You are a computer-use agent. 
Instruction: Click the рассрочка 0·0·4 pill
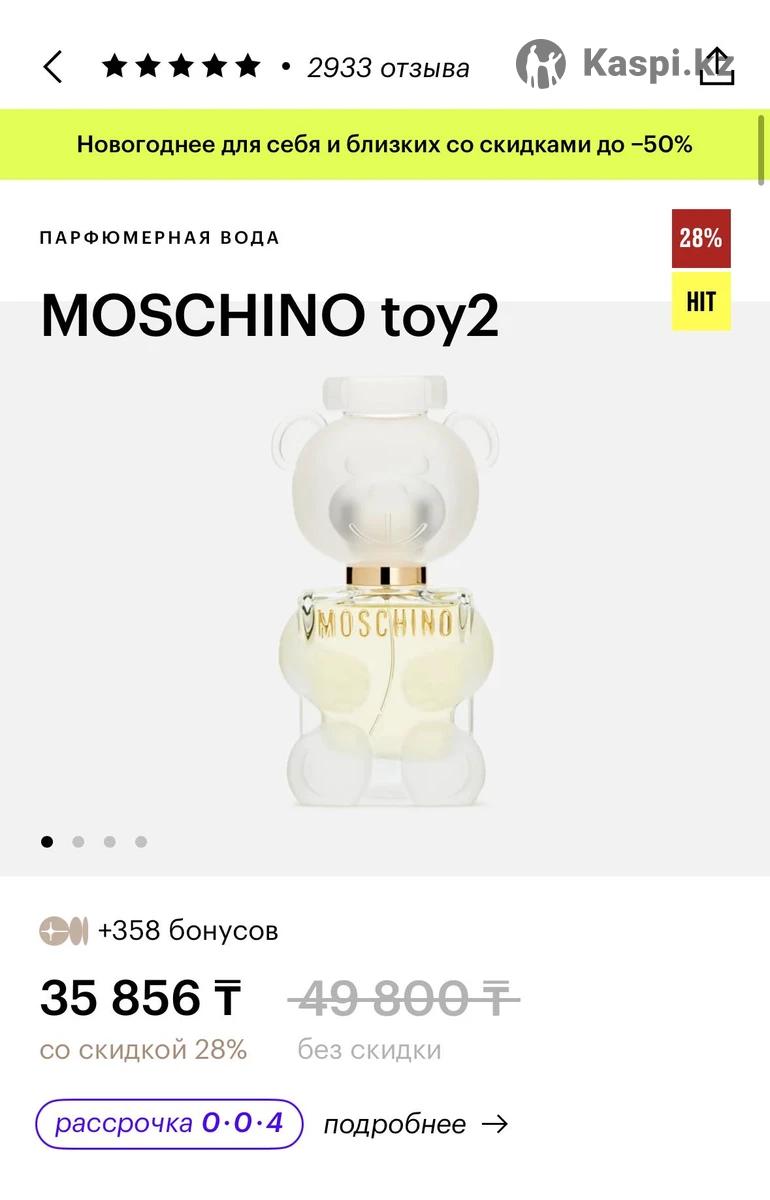pyautogui.click(x=169, y=1123)
